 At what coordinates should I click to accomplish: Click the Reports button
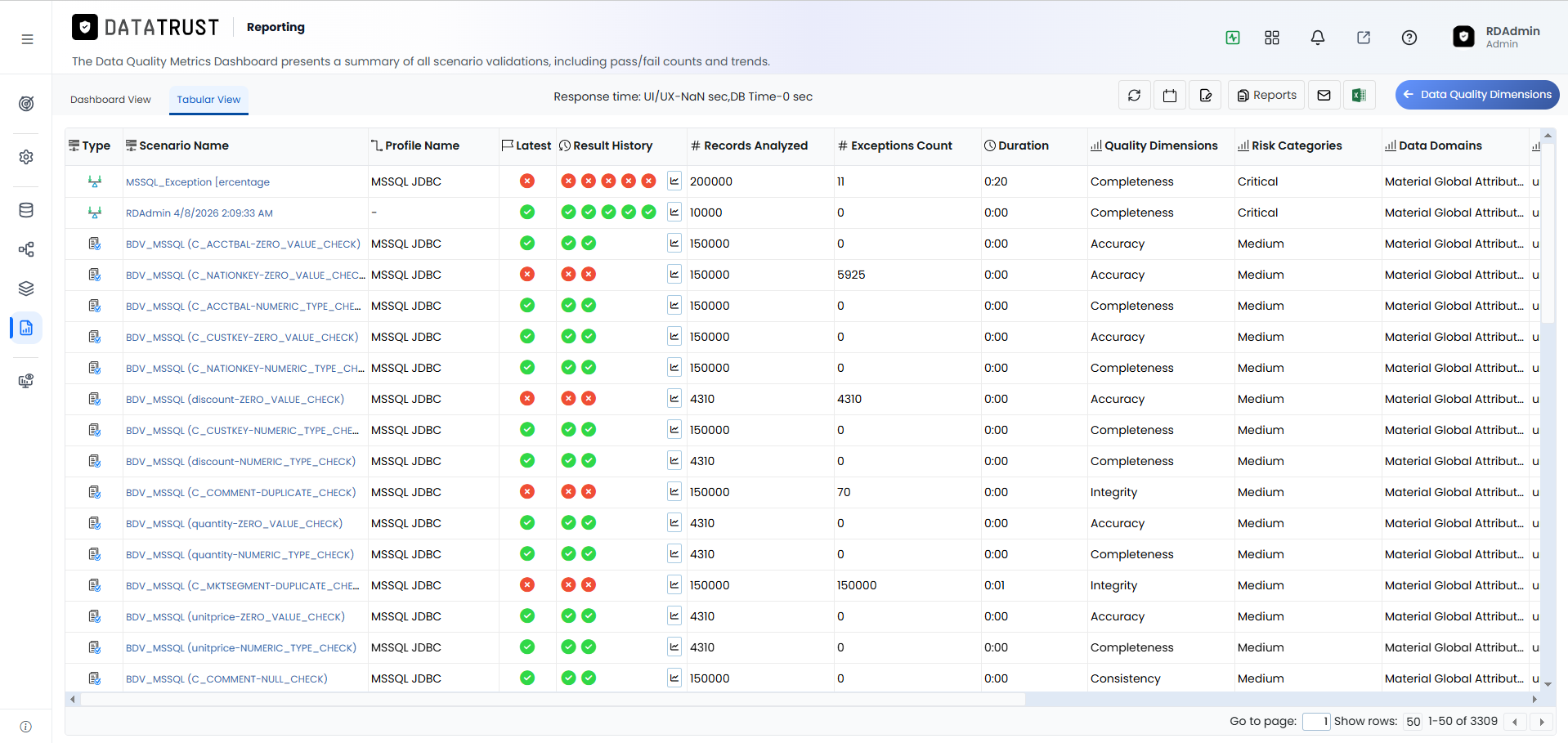tap(1266, 95)
